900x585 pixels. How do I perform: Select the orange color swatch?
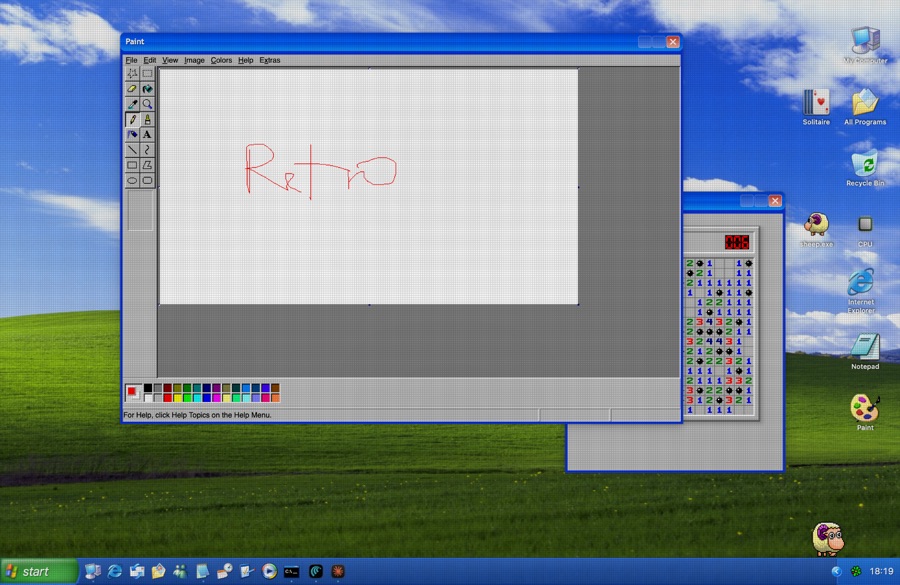point(275,398)
